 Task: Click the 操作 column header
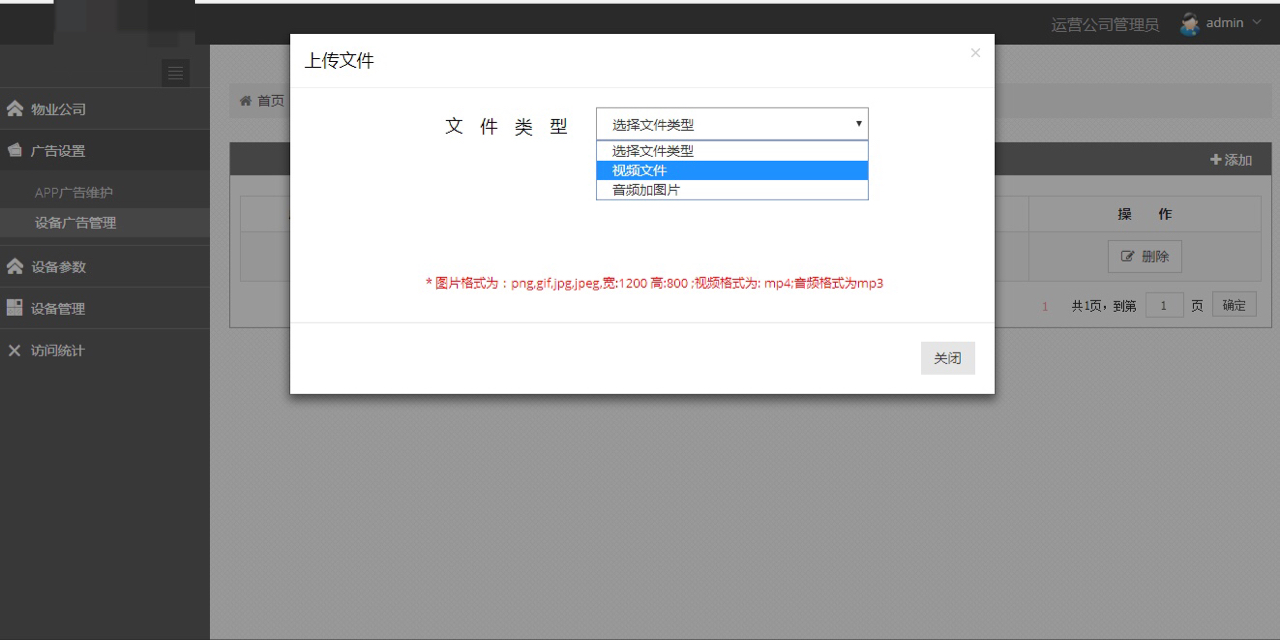pyautogui.click(x=1145, y=214)
